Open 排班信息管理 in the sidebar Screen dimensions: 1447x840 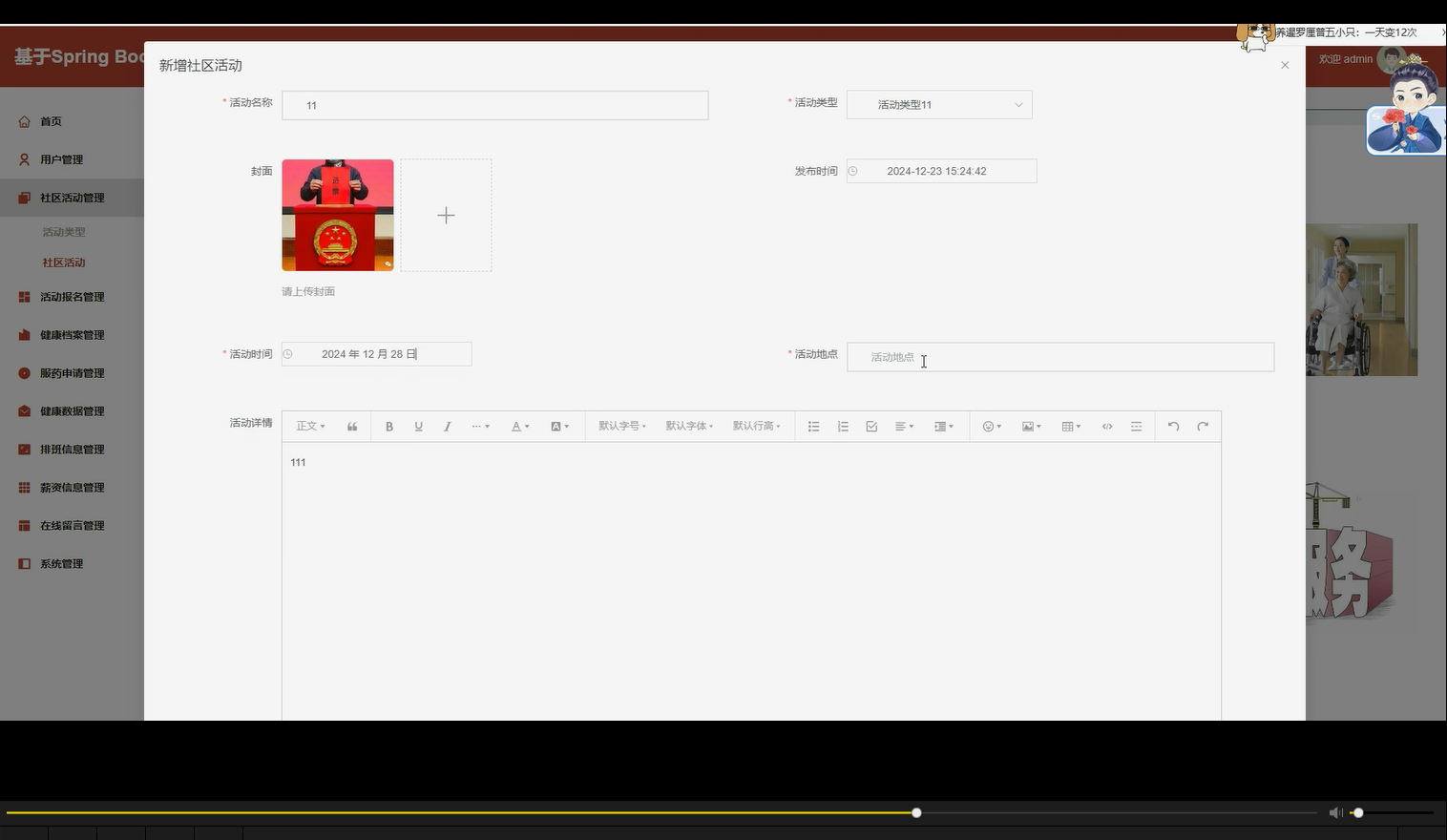click(72, 450)
